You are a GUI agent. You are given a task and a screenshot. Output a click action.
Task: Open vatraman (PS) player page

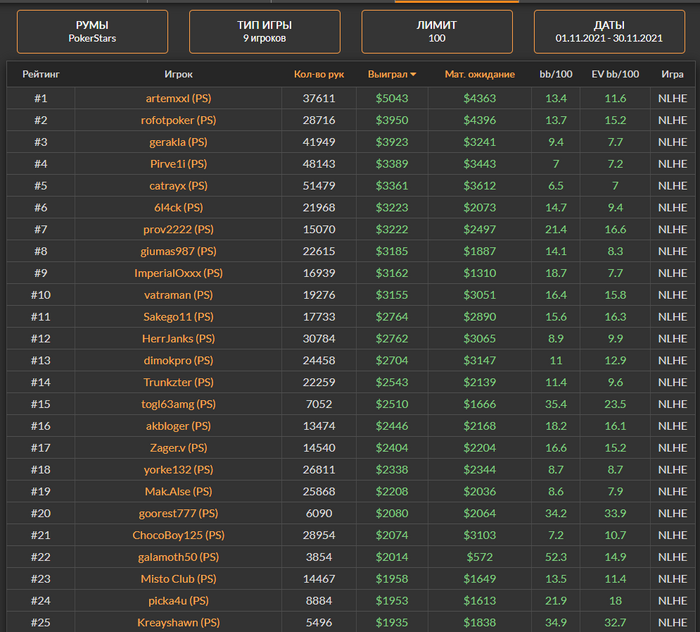(178, 295)
